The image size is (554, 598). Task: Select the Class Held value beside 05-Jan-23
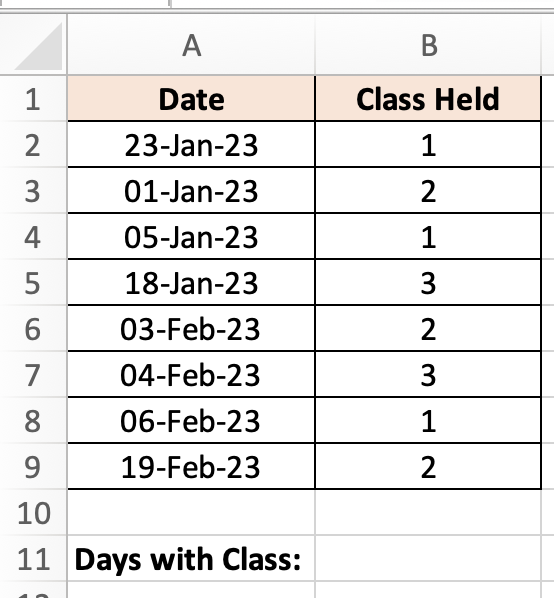click(x=428, y=237)
